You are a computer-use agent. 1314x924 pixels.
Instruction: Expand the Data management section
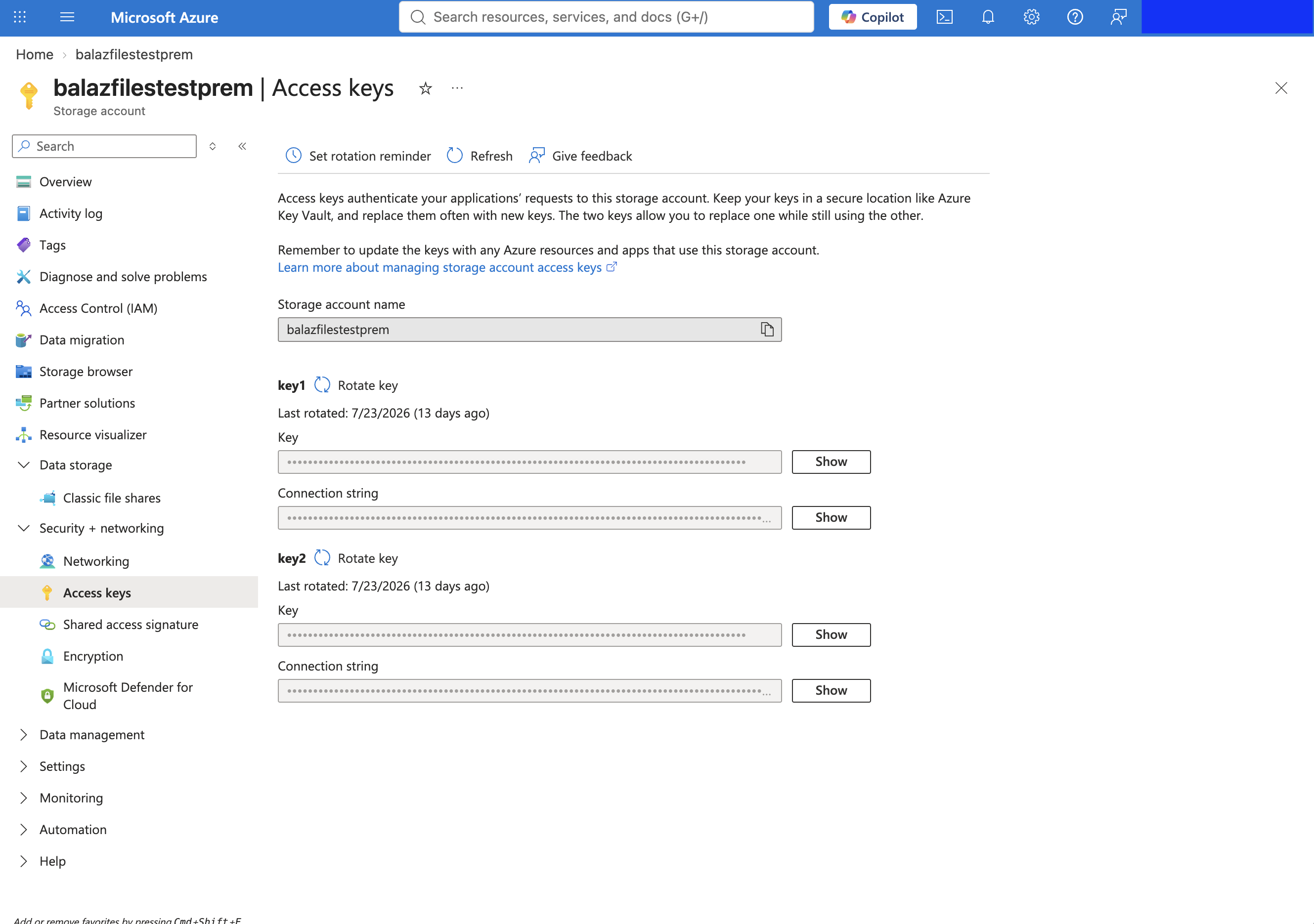(23, 735)
